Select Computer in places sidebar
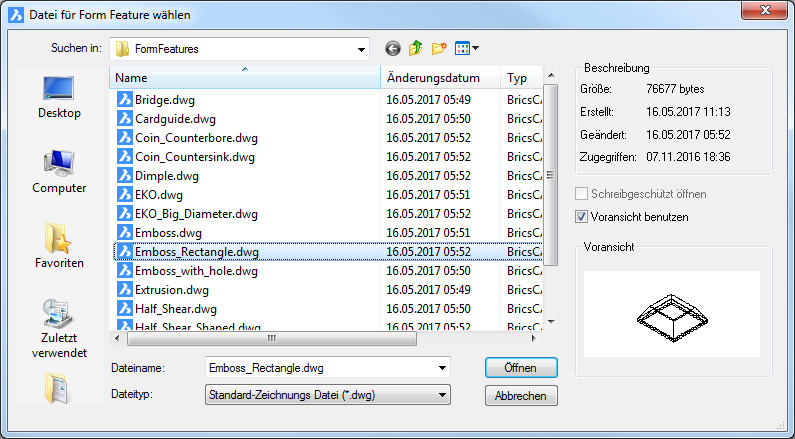795x439 pixels. pyautogui.click(x=59, y=169)
